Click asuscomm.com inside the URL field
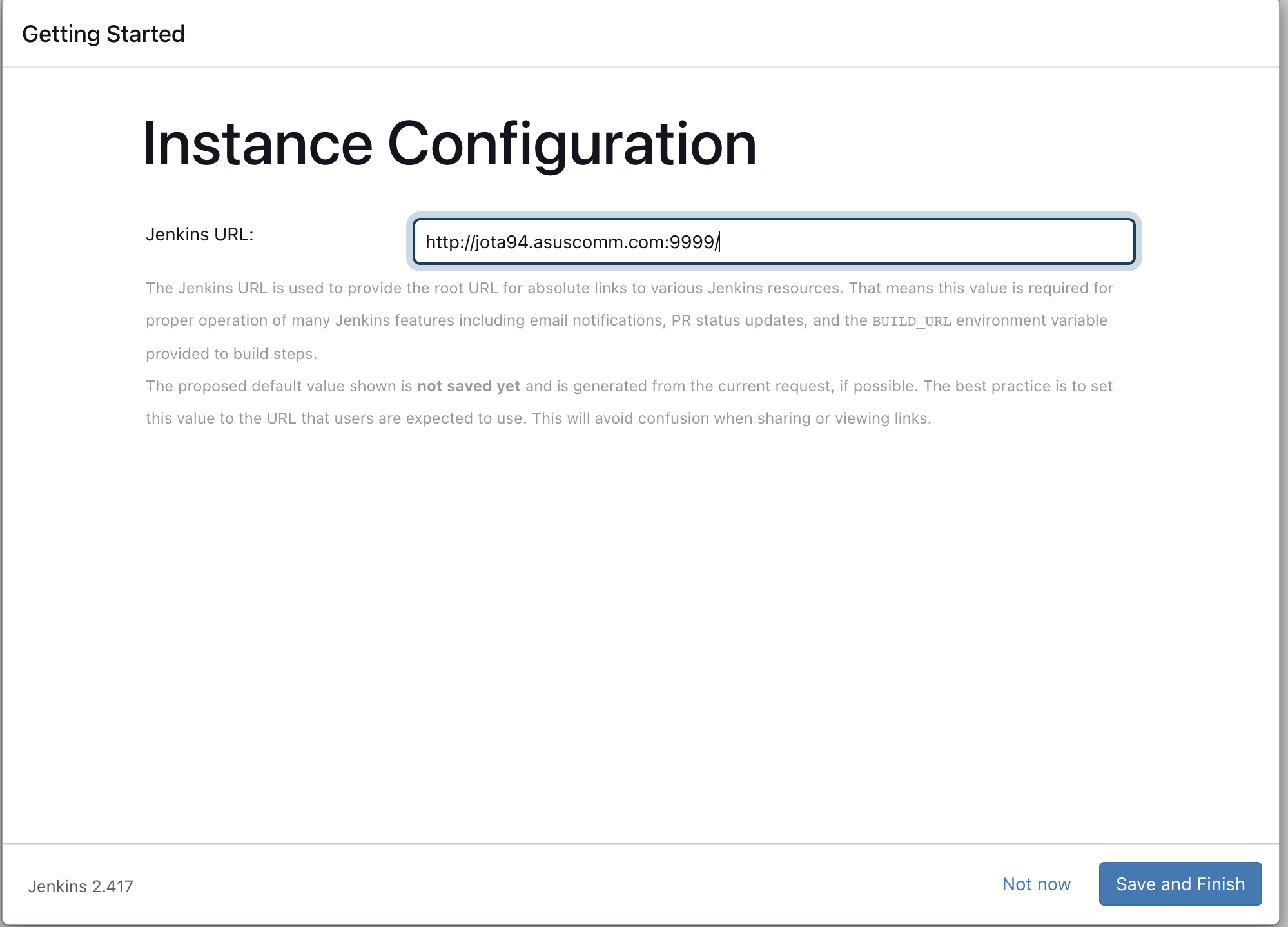 pyautogui.click(x=600, y=242)
